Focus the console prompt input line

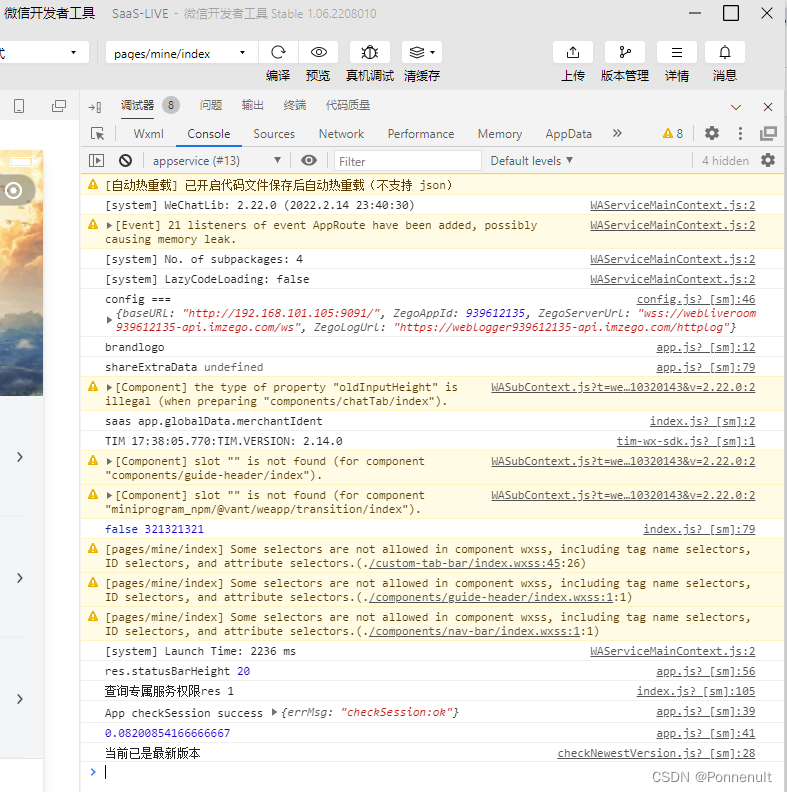coord(434,772)
